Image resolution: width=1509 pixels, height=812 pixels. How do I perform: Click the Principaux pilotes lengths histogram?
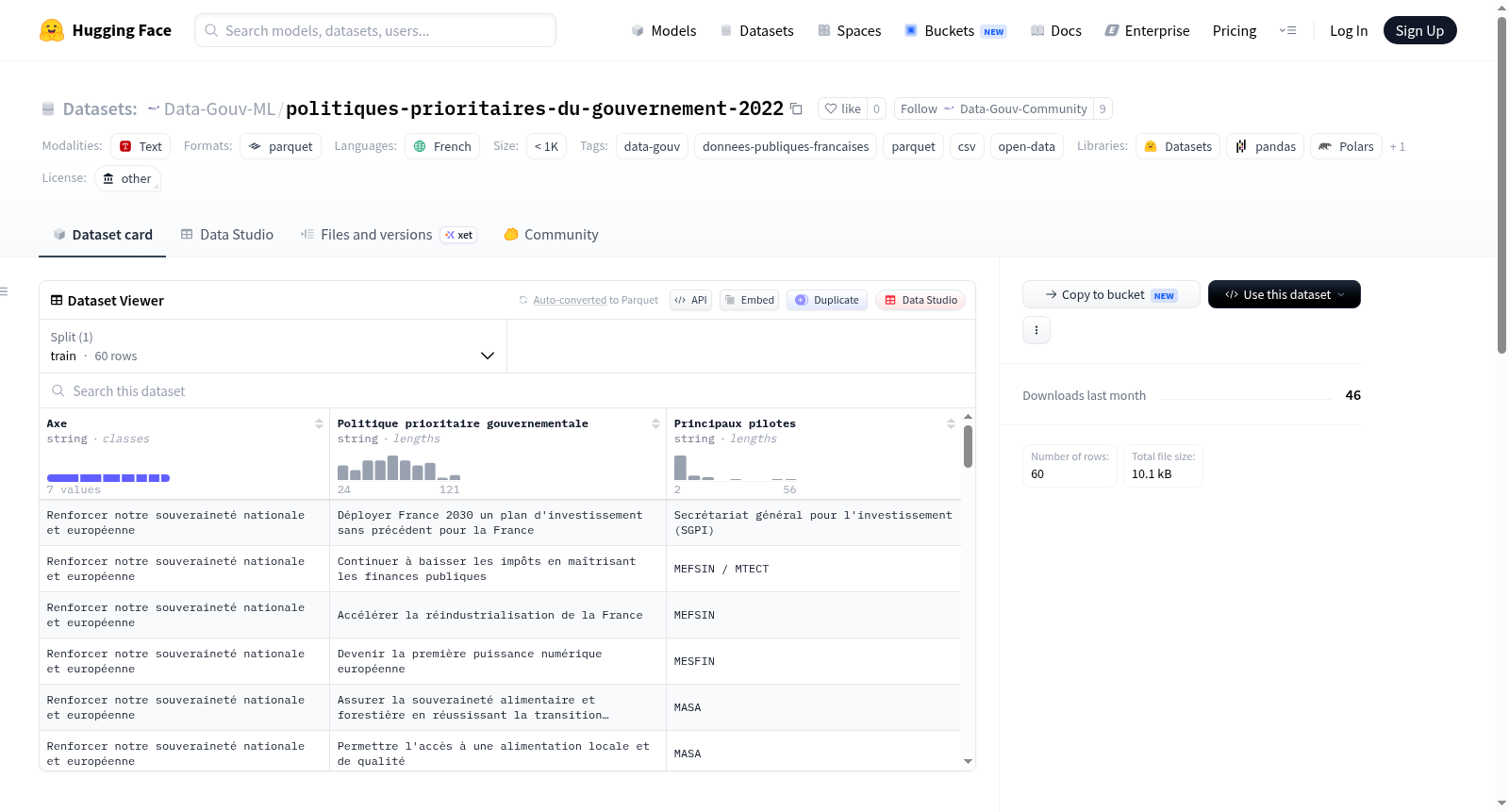click(x=736, y=468)
